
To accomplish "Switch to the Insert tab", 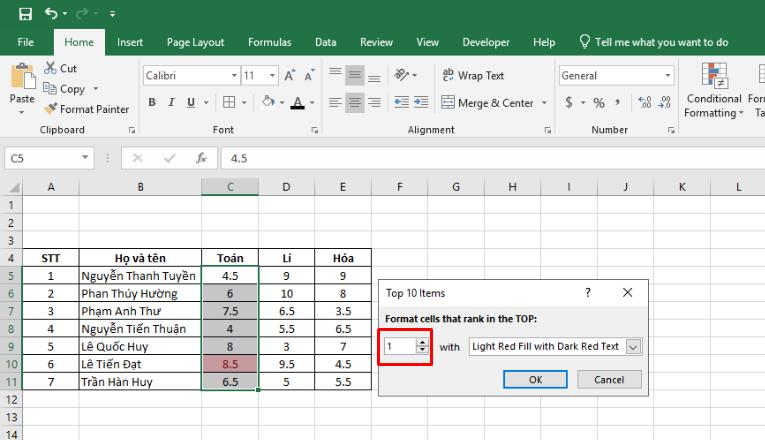I will [130, 42].
